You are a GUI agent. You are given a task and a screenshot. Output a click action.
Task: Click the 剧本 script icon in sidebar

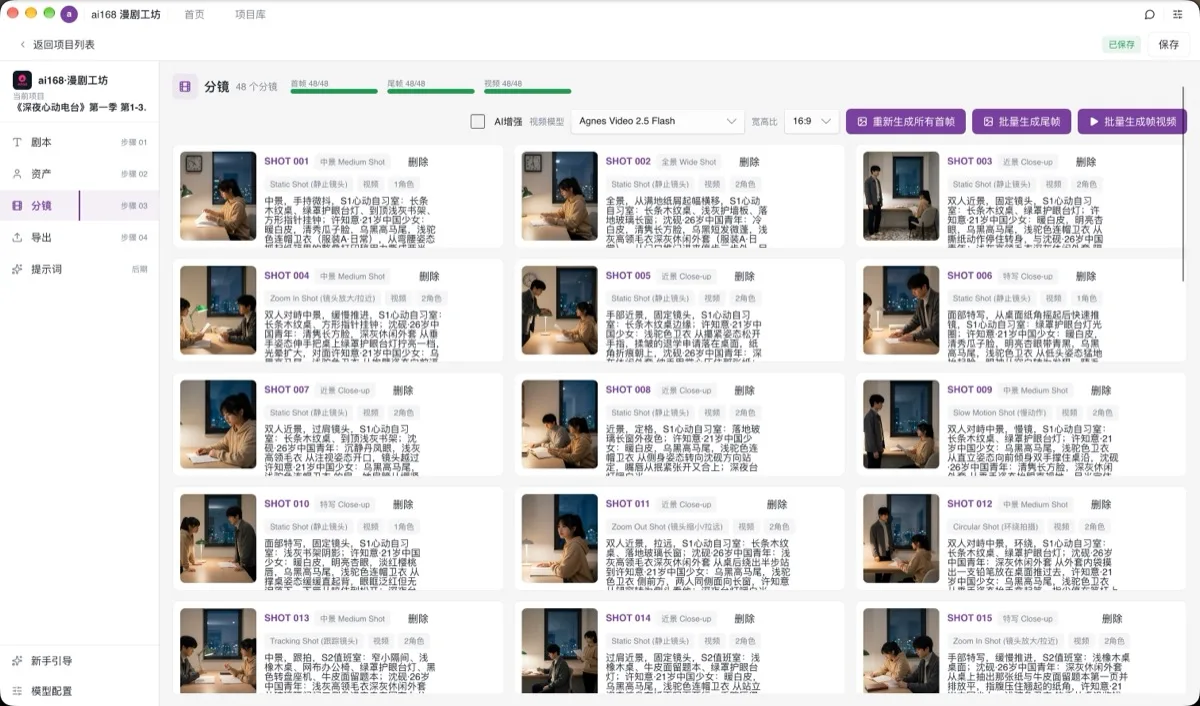click(17, 142)
